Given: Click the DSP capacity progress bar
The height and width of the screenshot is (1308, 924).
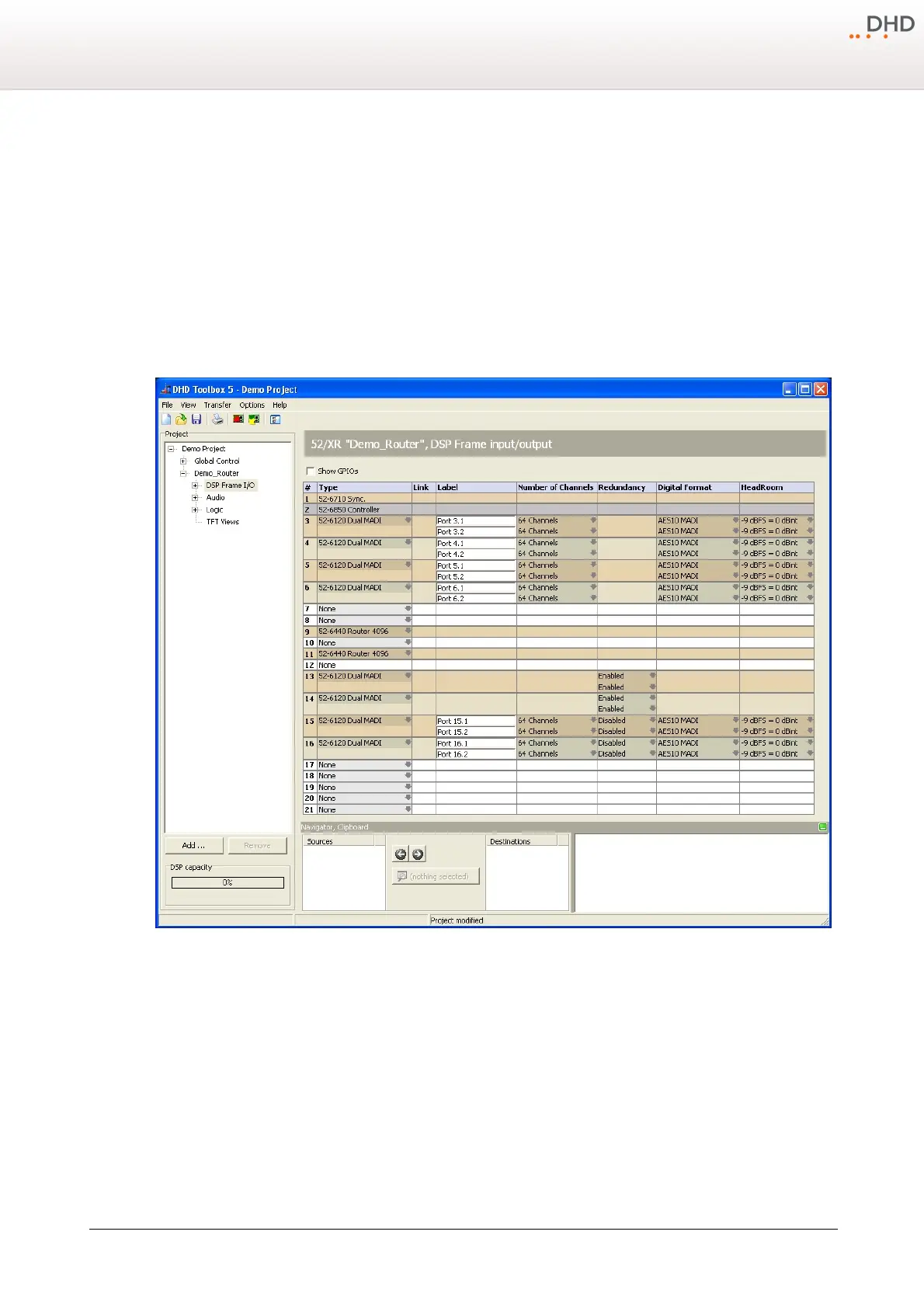Looking at the screenshot, I should (x=228, y=882).
